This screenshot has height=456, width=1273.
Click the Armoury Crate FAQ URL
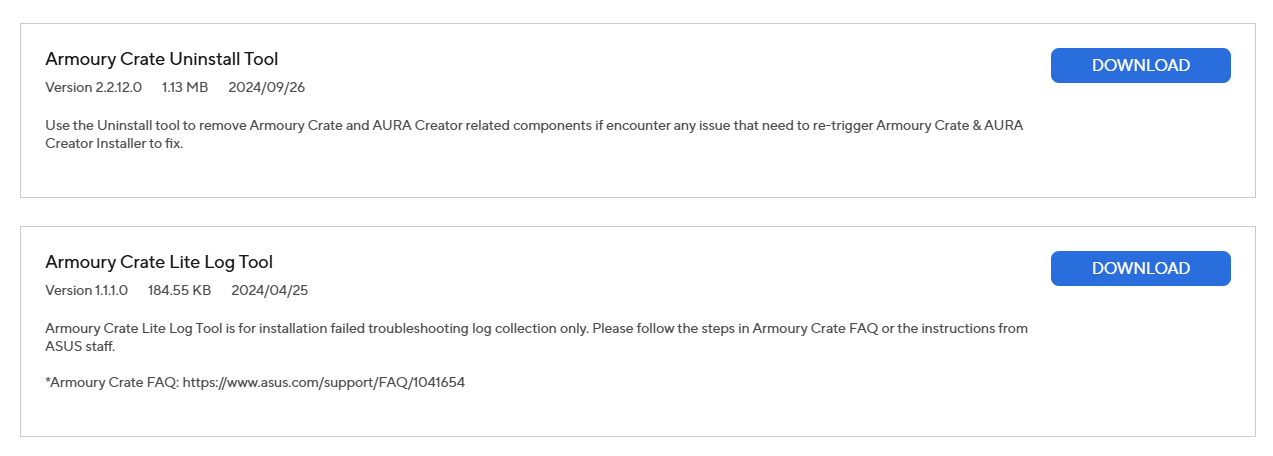(x=325, y=382)
